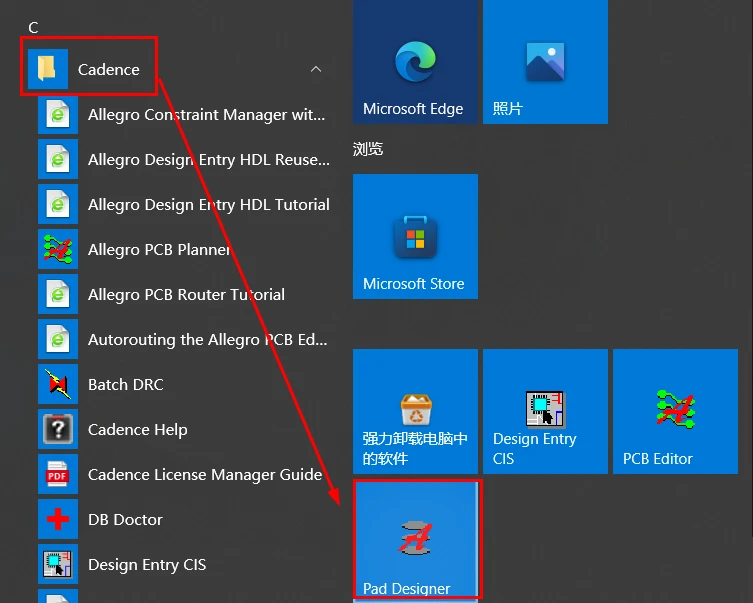The width and height of the screenshot is (753, 603).
Task: Launch the Pad Designer tile
Action: tap(416, 540)
